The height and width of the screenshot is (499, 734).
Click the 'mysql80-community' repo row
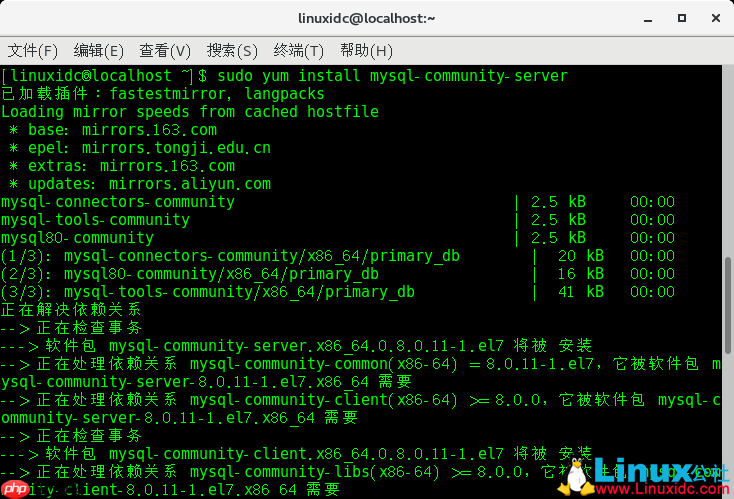[338, 238]
